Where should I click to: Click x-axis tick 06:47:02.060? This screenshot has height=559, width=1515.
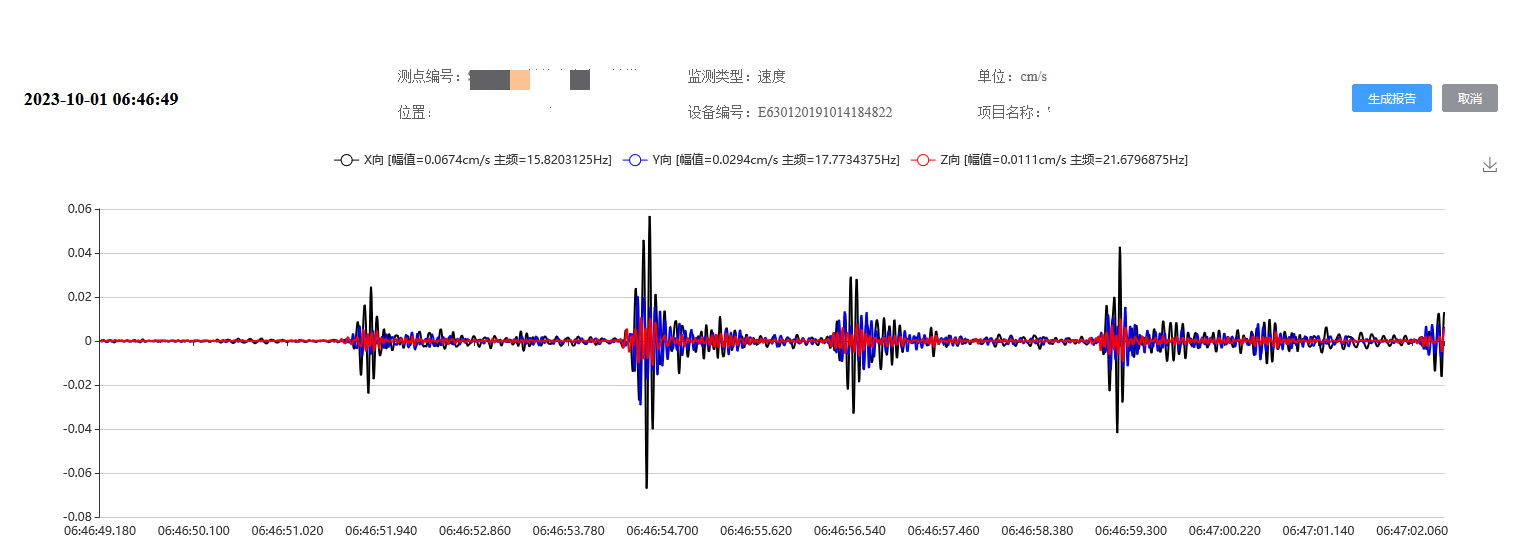click(1411, 530)
